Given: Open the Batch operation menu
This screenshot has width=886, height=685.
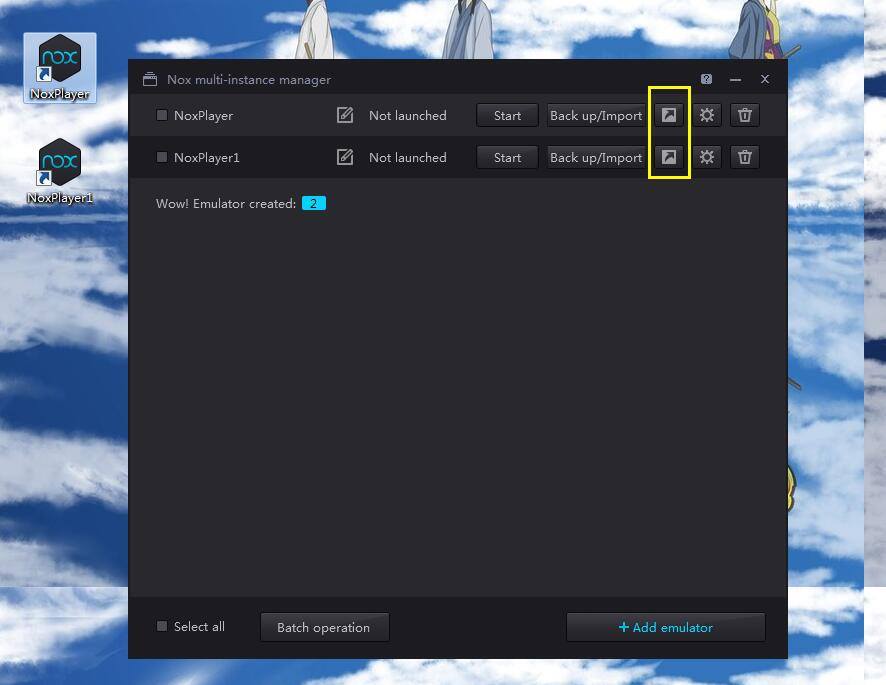Looking at the screenshot, I should point(324,627).
